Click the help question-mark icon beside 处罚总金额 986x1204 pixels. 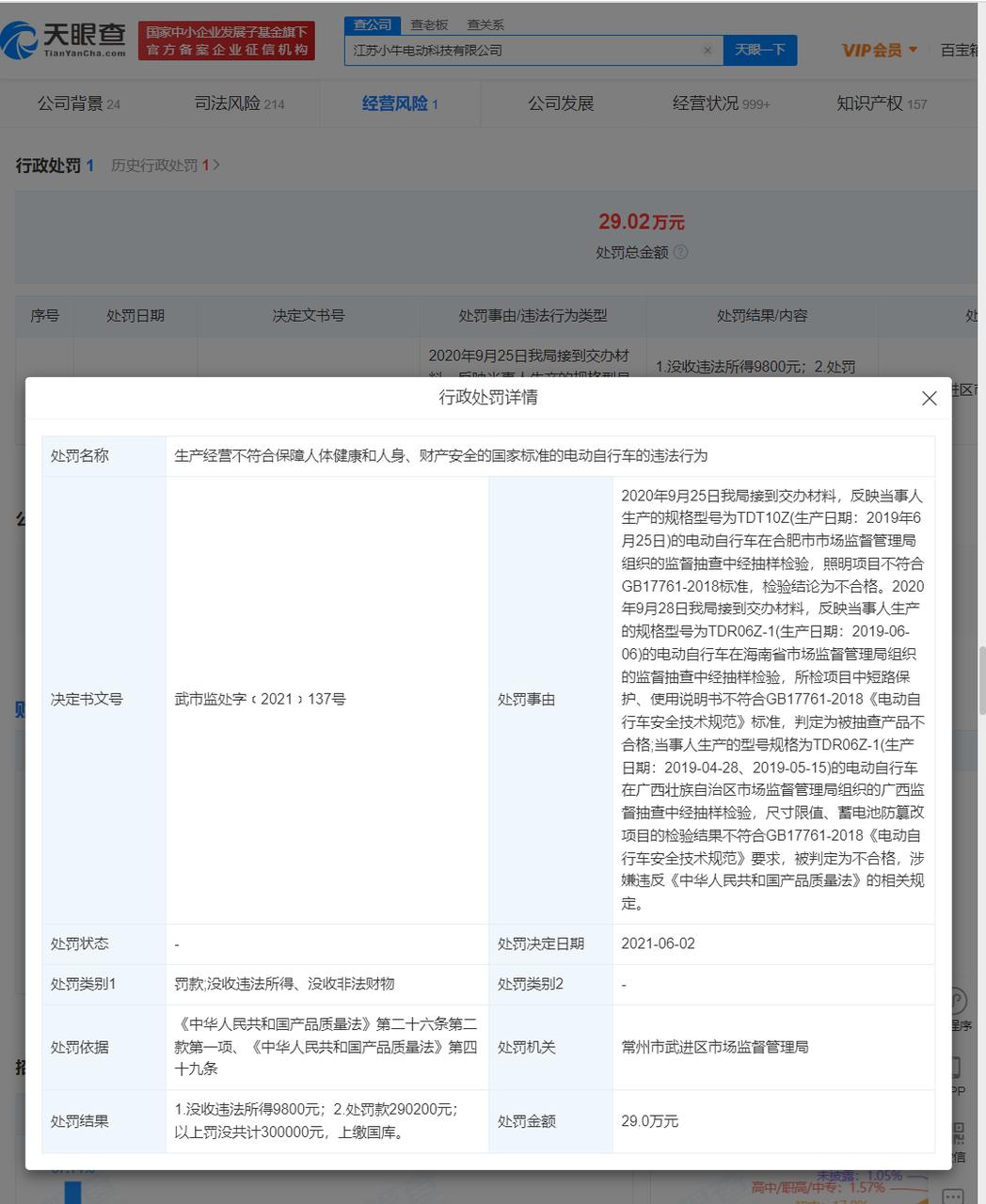tap(681, 252)
